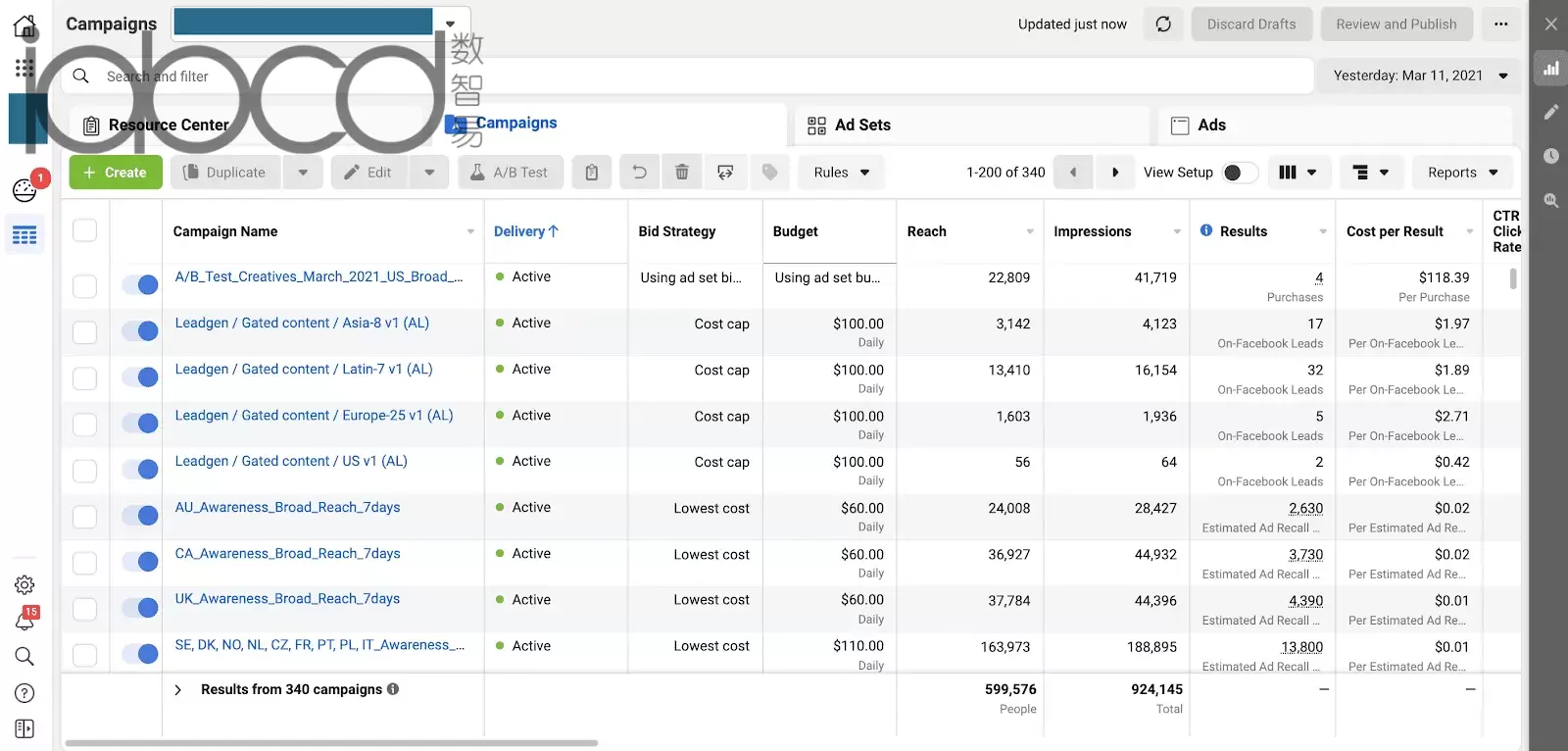1568x751 pixels.
Task: Click the vertical scrollbar thumb beside the table
Action: pos(1513,278)
